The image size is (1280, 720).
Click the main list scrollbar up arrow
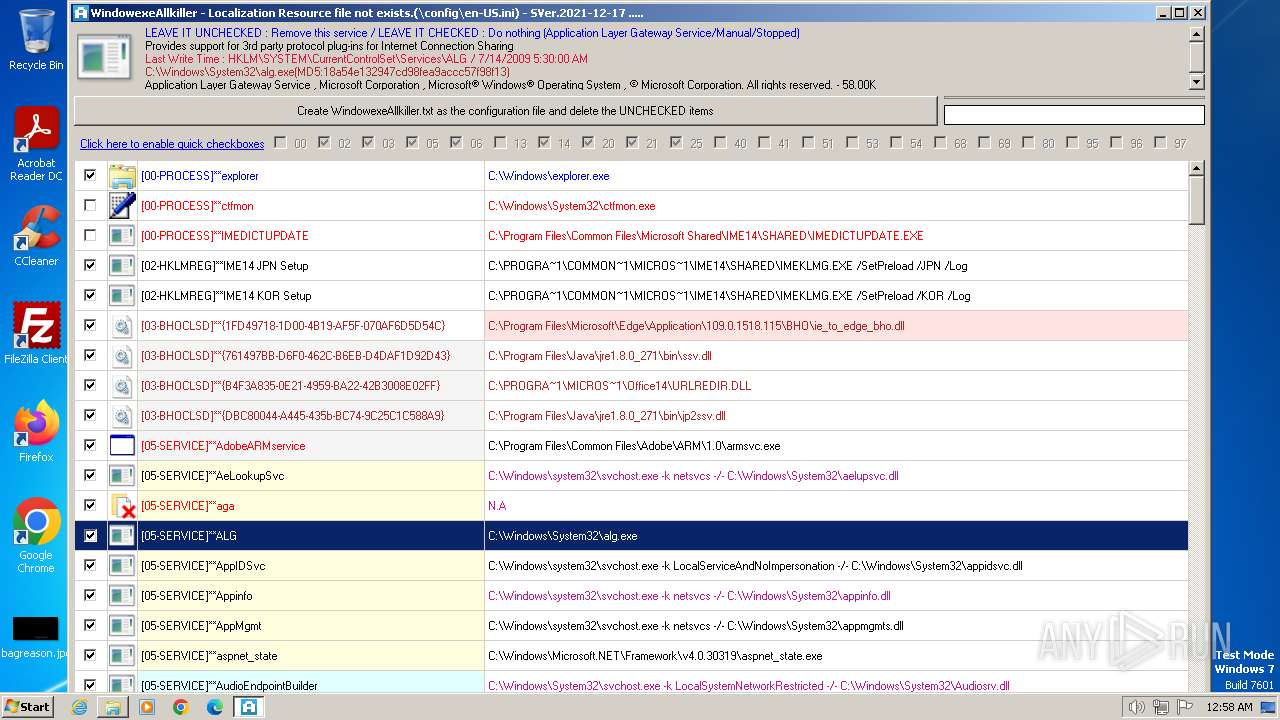pos(1197,168)
